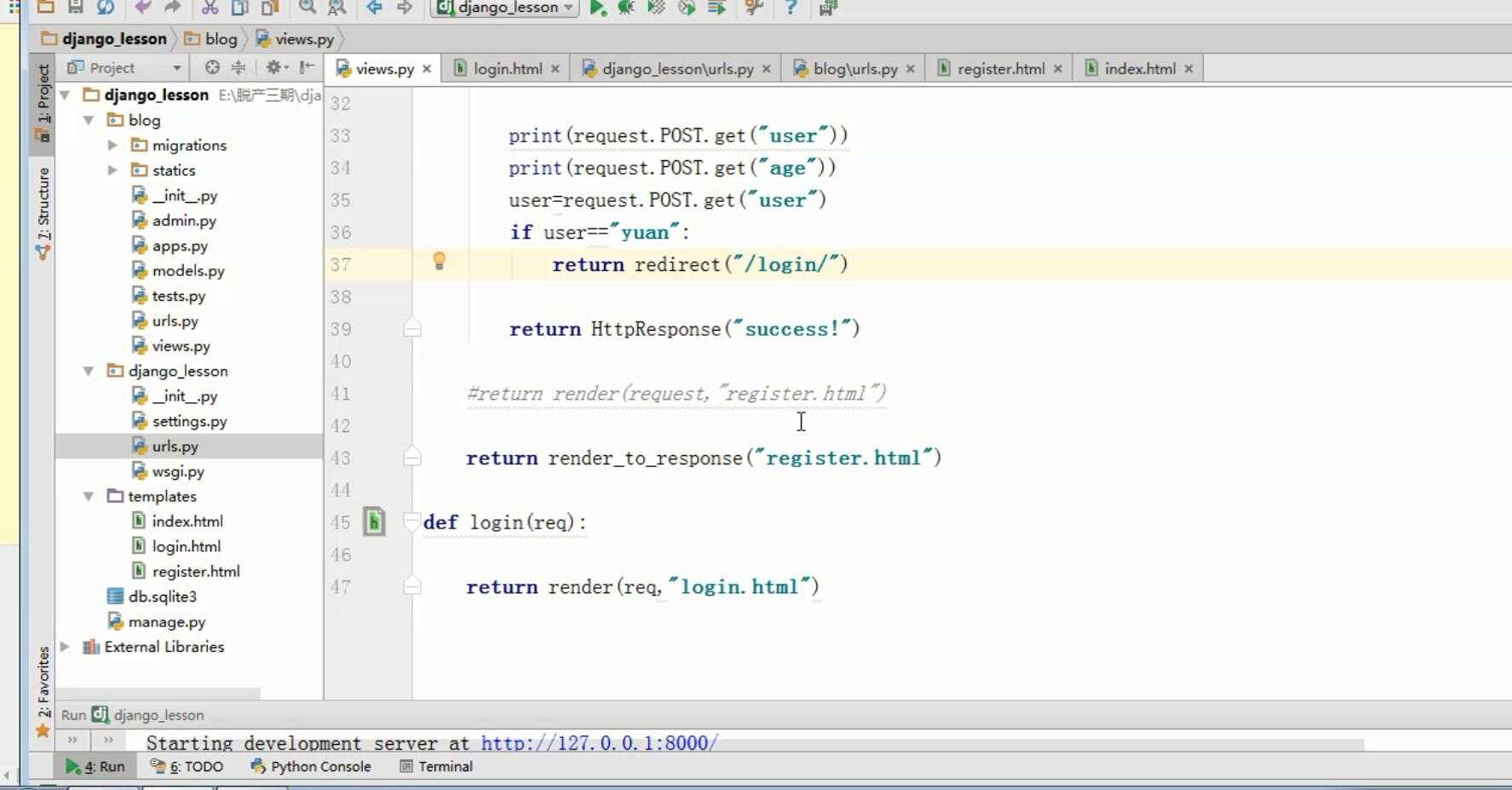The image size is (1512, 790).
Task: Collapse the django_lesson root folder
Action: (65, 95)
